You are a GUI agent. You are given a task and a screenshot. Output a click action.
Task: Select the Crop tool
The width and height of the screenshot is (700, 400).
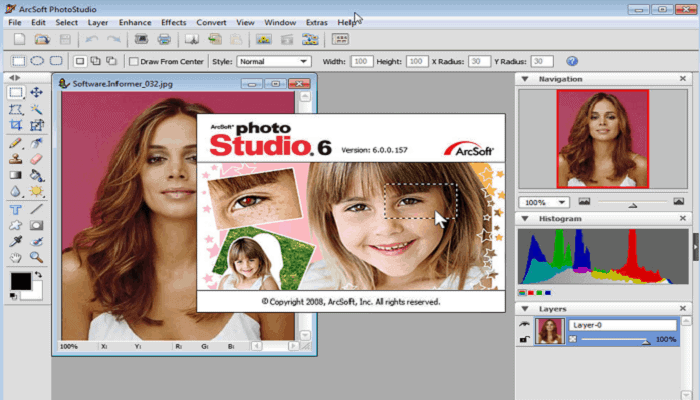tap(16, 125)
